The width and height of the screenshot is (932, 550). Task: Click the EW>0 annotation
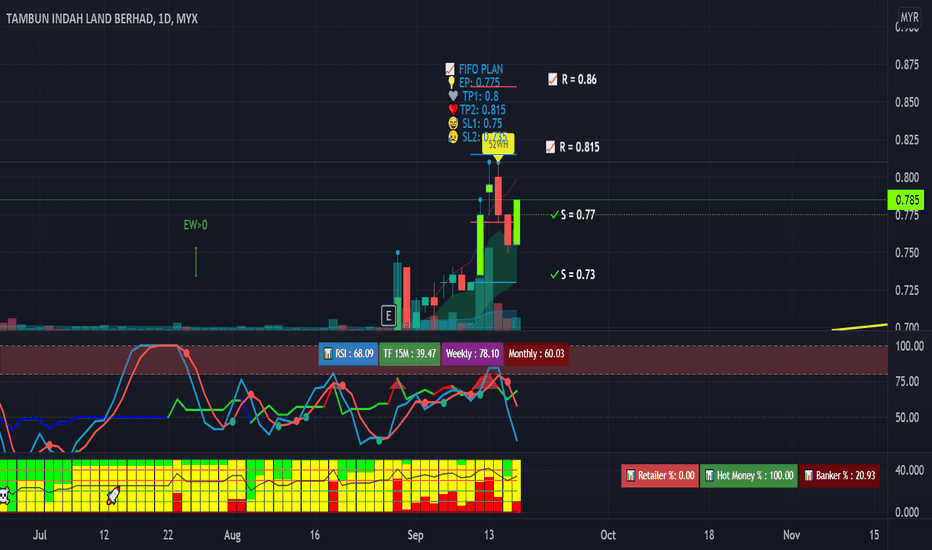click(x=196, y=225)
